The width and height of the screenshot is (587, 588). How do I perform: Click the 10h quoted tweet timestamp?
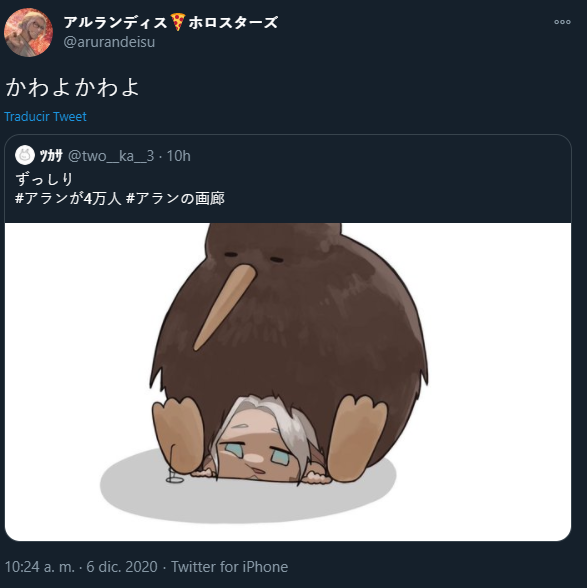click(179, 156)
